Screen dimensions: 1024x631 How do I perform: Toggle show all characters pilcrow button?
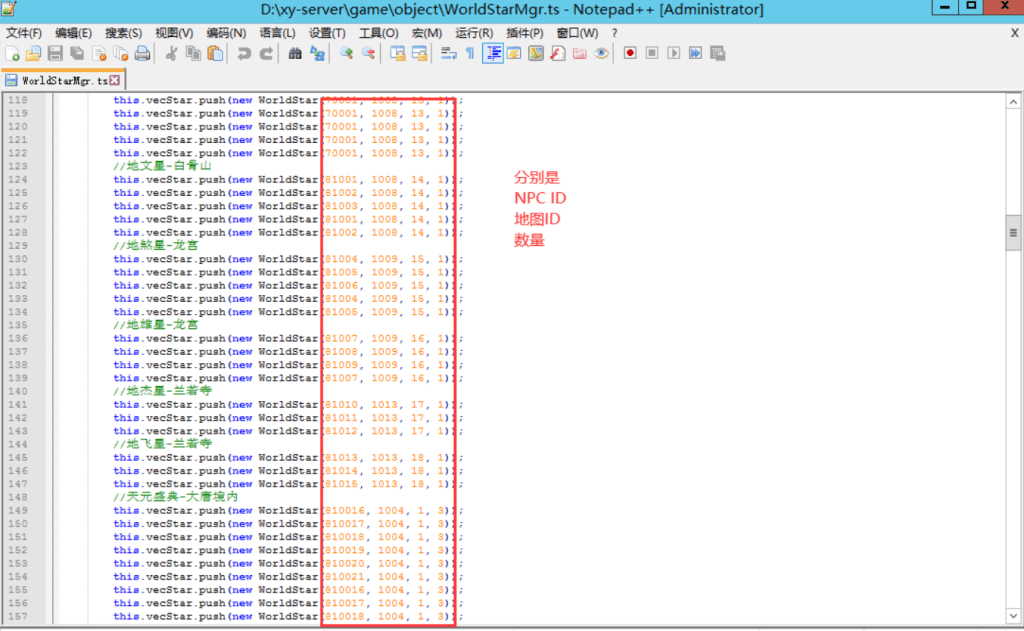[470, 54]
